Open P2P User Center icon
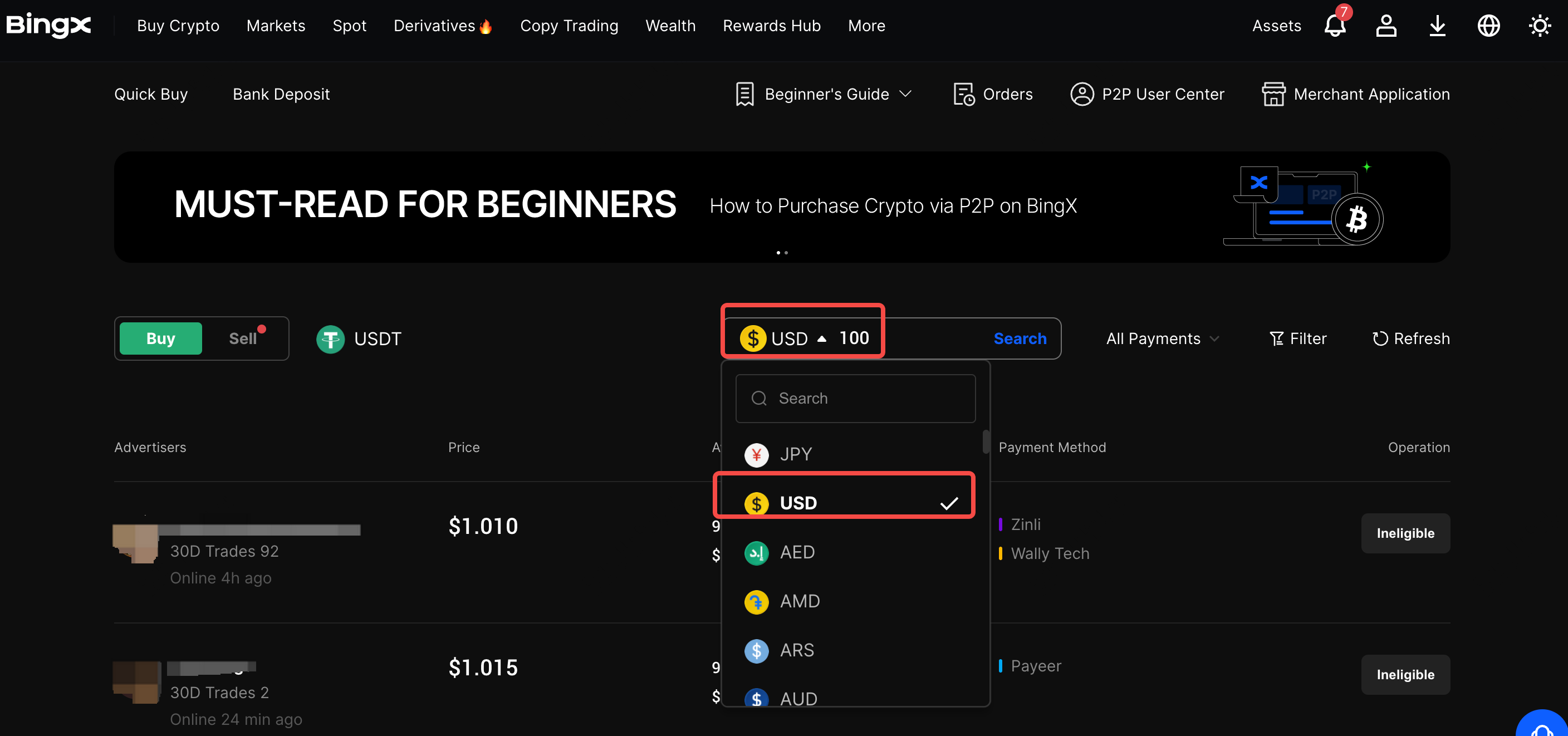 point(1082,94)
